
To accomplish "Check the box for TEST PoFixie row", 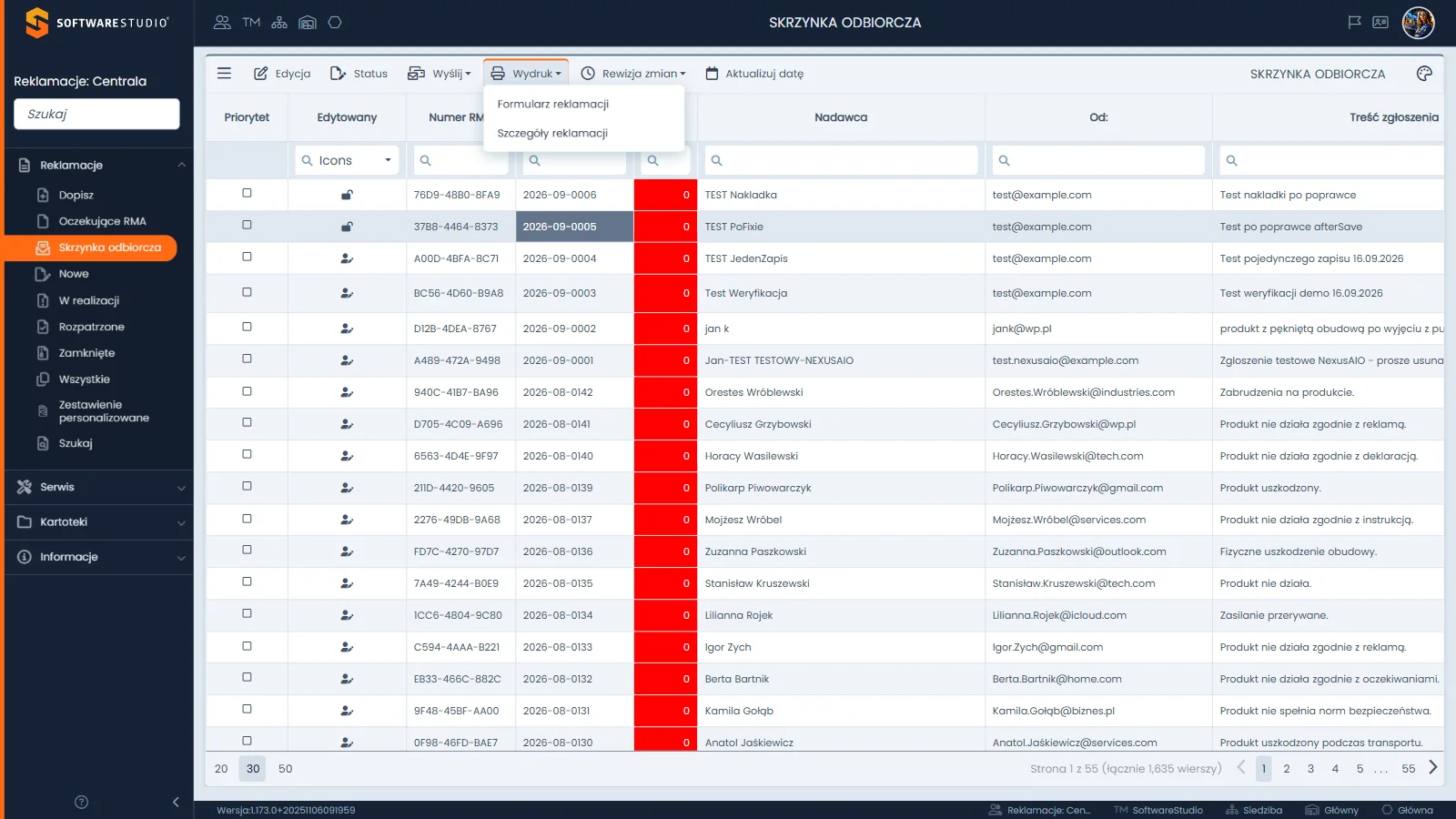I will pyautogui.click(x=247, y=226).
